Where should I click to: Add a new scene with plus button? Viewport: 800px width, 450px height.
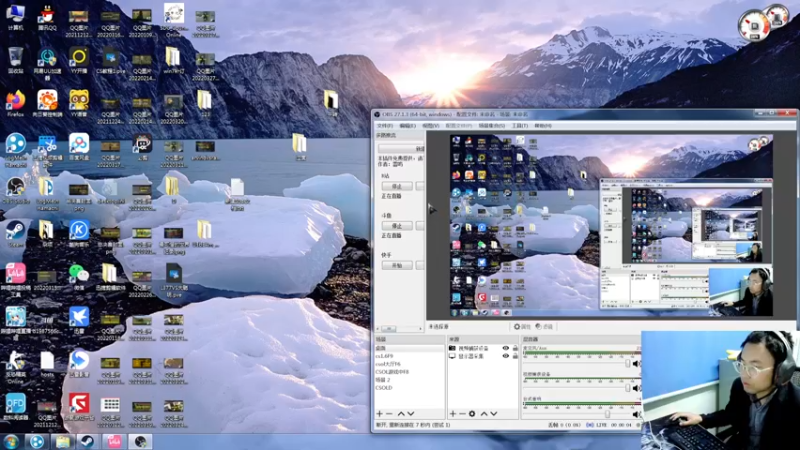(380, 414)
